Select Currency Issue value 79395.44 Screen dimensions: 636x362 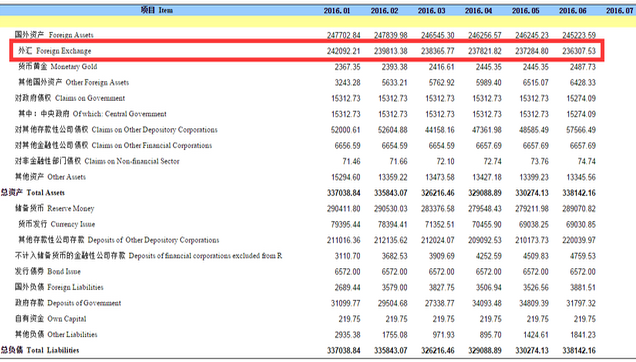pyautogui.click(x=345, y=224)
